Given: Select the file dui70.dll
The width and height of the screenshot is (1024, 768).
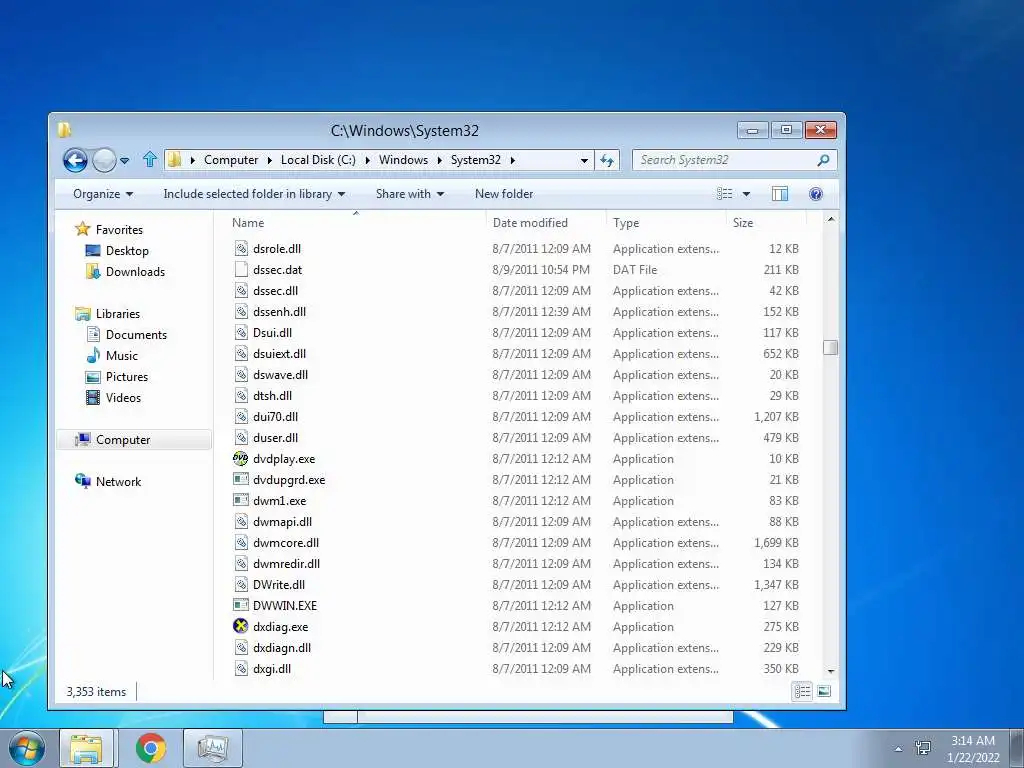Looking at the screenshot, I should 276,417.
